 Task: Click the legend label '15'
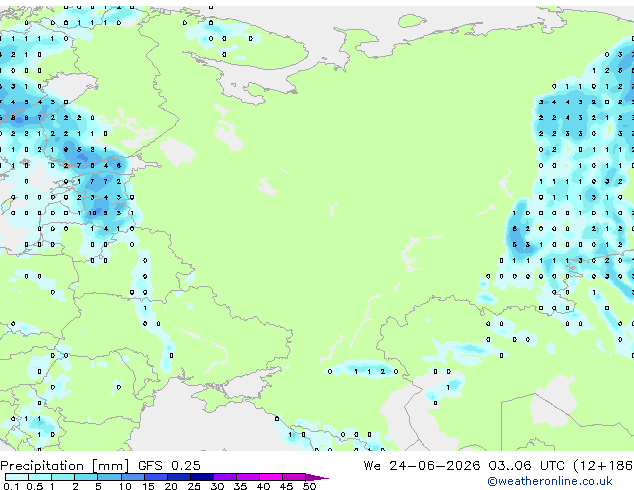point(148,486)
